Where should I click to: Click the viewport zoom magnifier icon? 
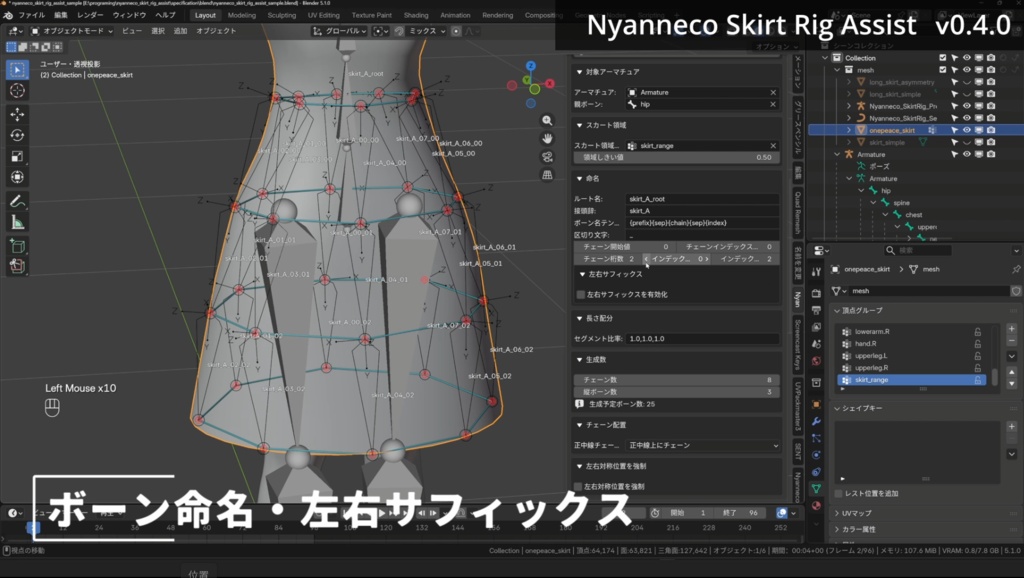click(x=547, y=120)
